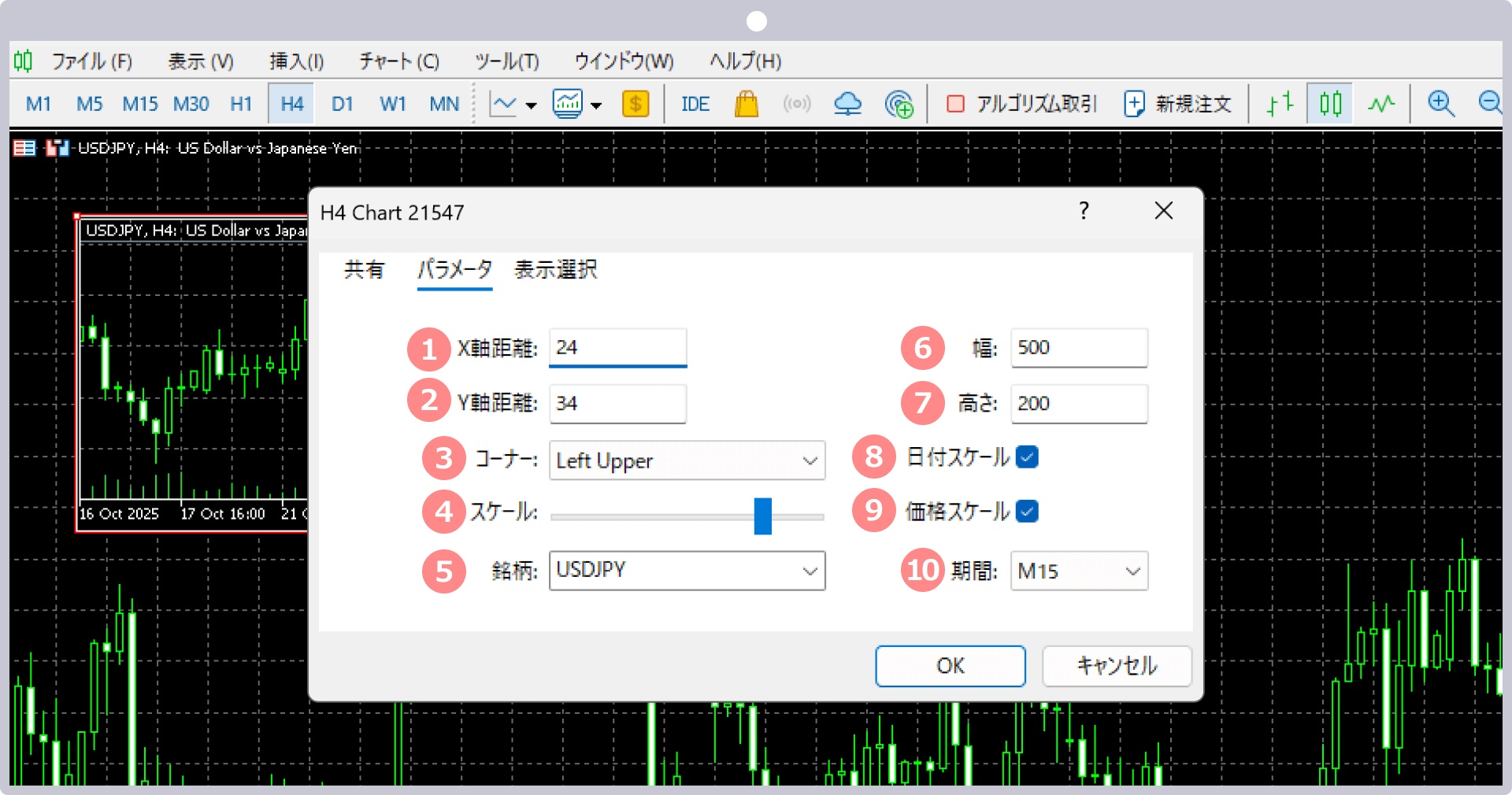The width and height of the screenshot is (1512, 795).
Task: Disable 価格スケール checkbox
Action: tap(1026, 511)
